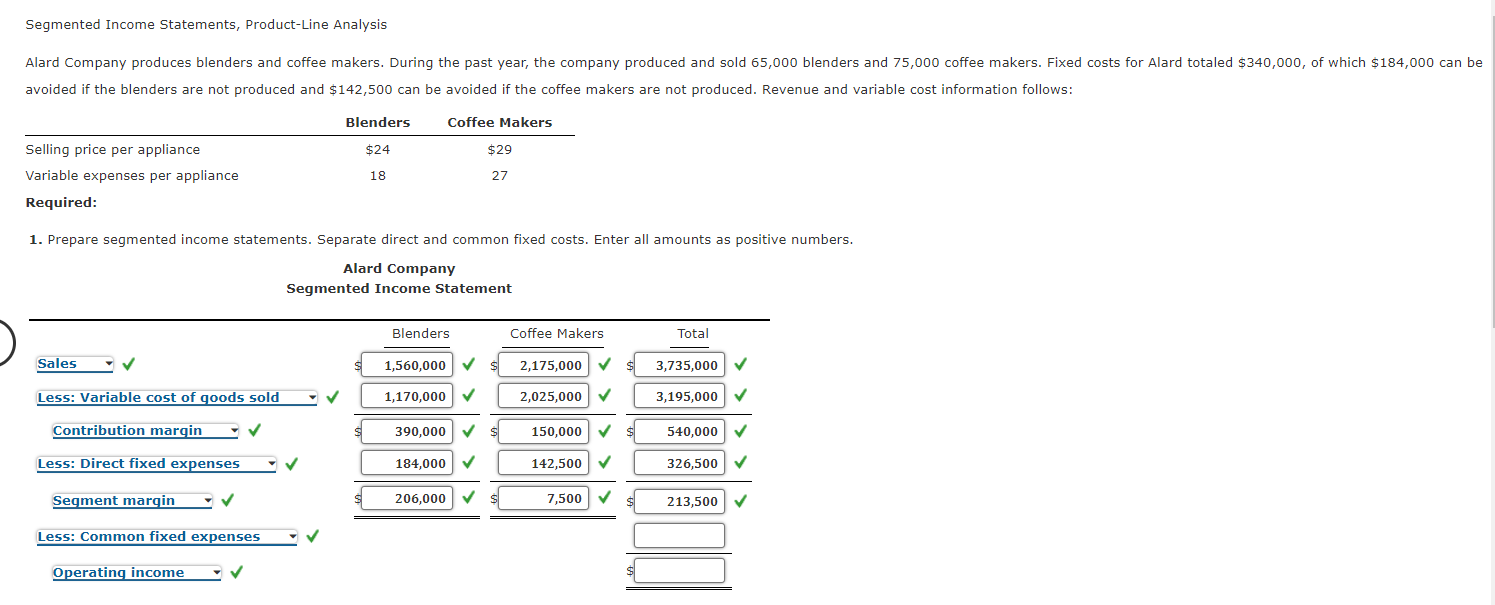
Task: Expand the Segment margin dropdown
Action: pos(132,500)
